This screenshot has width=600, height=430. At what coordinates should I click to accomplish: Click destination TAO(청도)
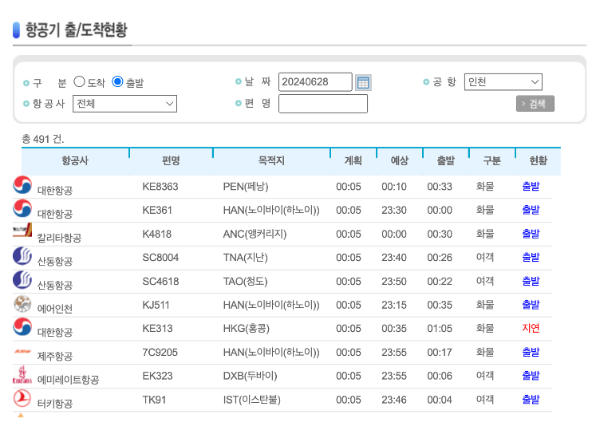click(245, 282)
